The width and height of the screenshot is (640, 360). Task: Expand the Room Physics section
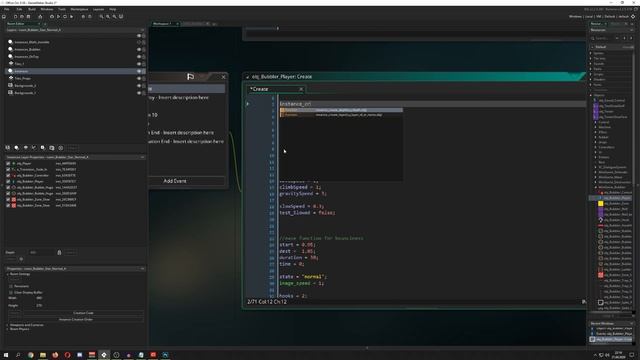click(7, 329)
